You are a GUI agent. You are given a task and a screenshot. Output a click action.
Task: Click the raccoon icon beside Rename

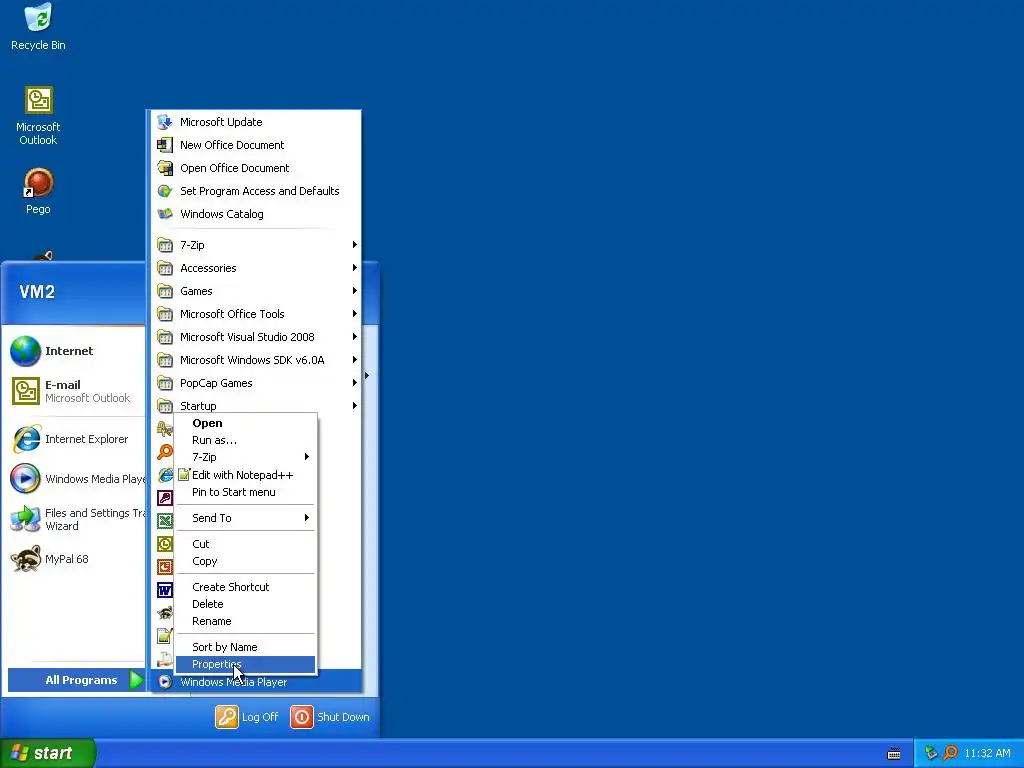click(x=165, y=613)
